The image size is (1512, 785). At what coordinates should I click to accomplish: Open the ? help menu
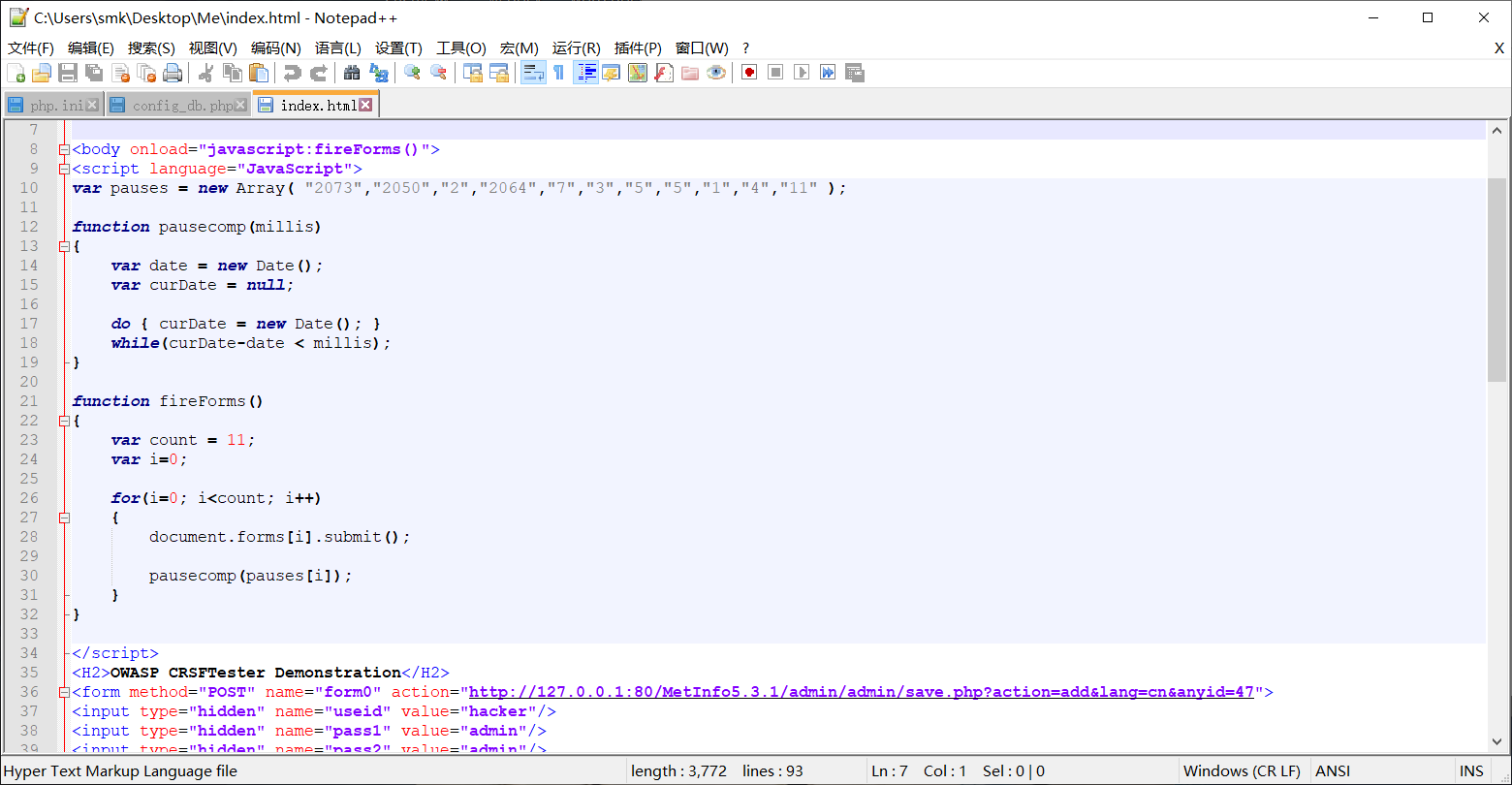click(x=745, y=47)
